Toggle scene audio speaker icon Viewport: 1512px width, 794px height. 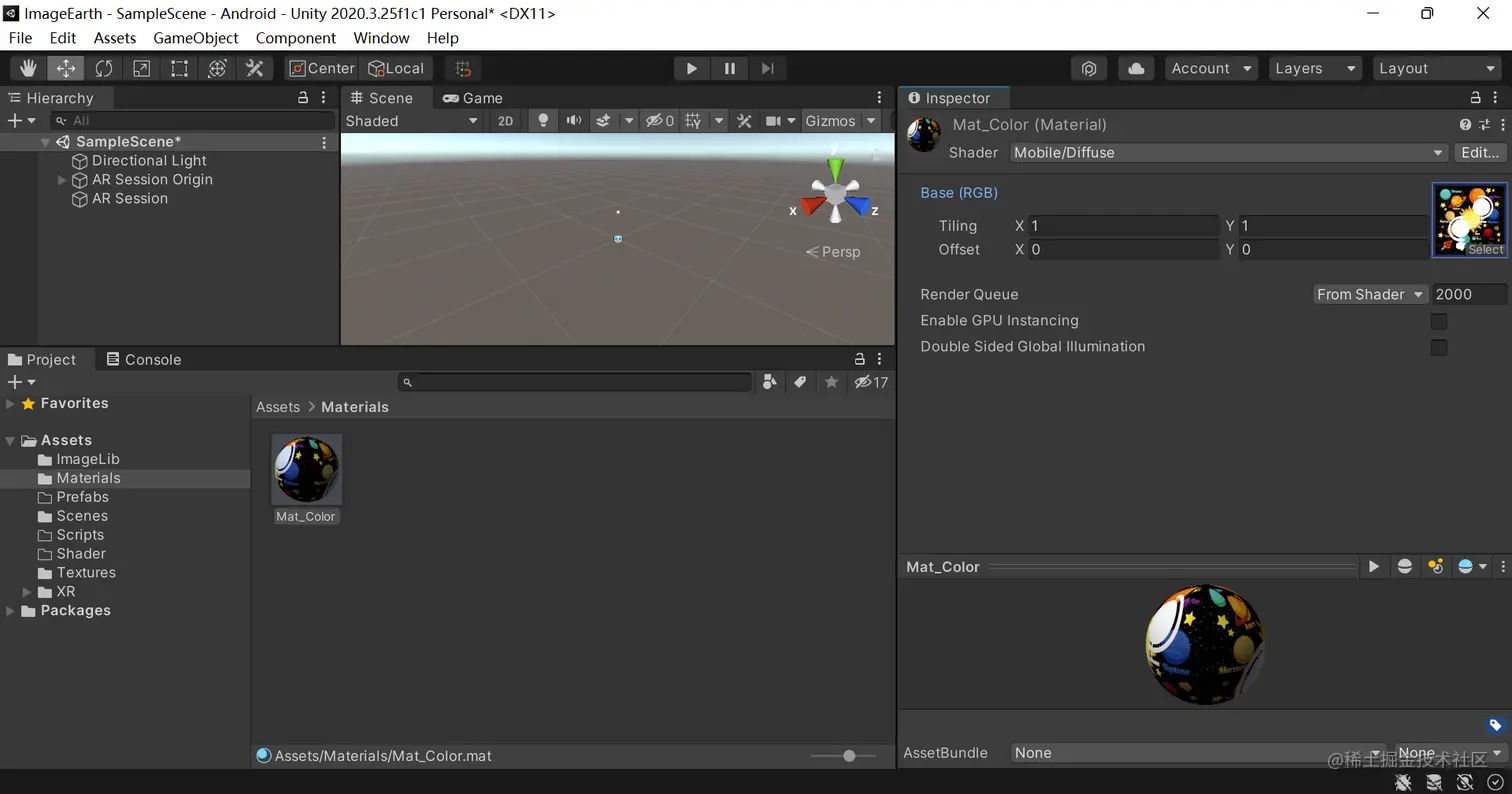(574, 121)
